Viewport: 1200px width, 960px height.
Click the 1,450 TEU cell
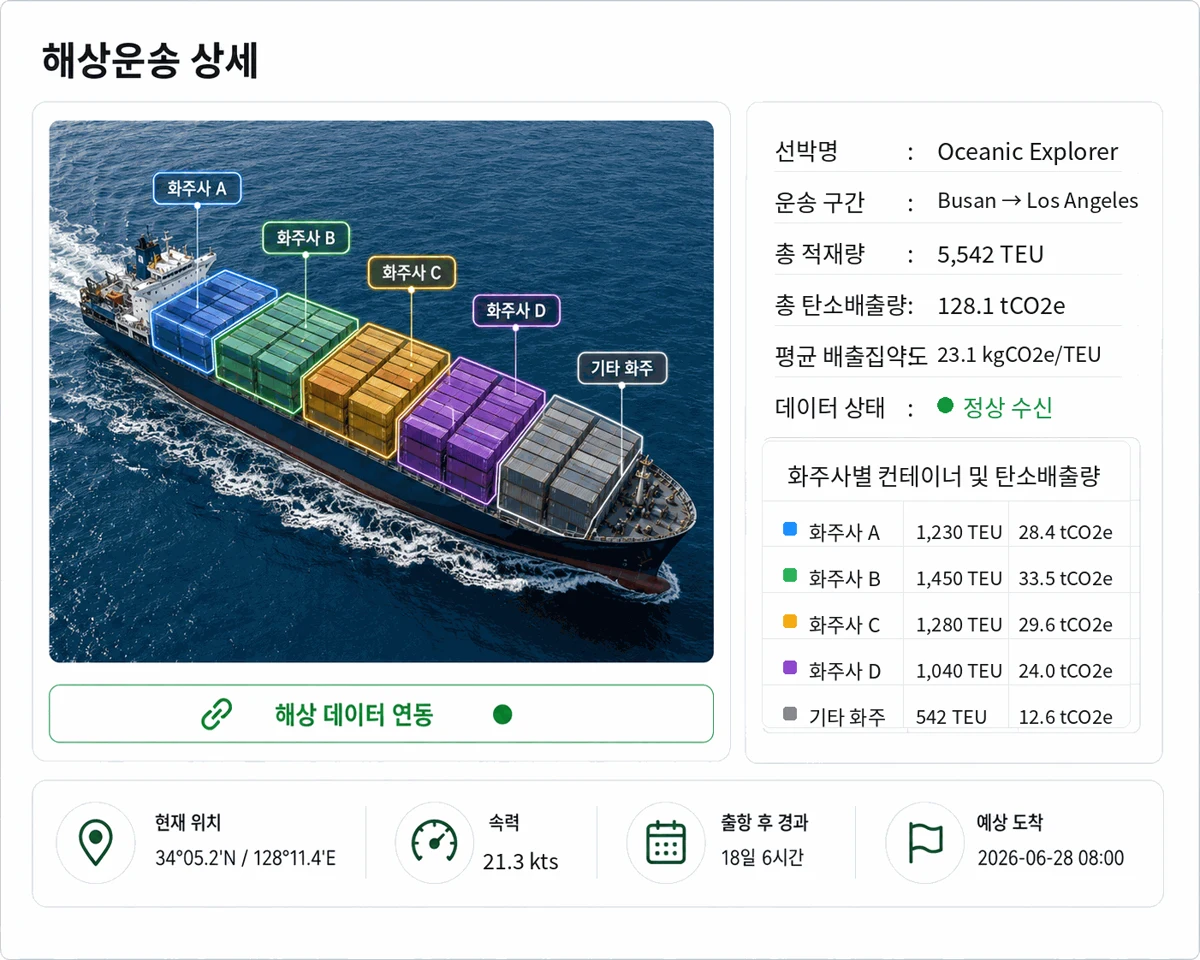point(958,578)
